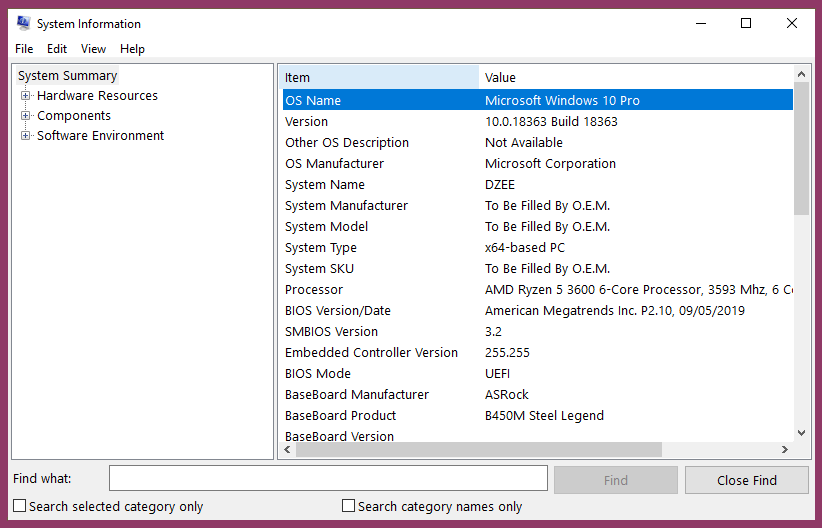Open the Edit menu
Screen dimensions: 822x528
(x=57, y=49)
